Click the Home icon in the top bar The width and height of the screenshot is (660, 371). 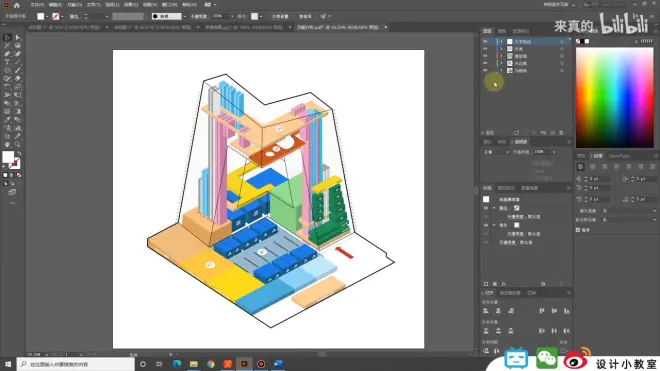(17, 5)
